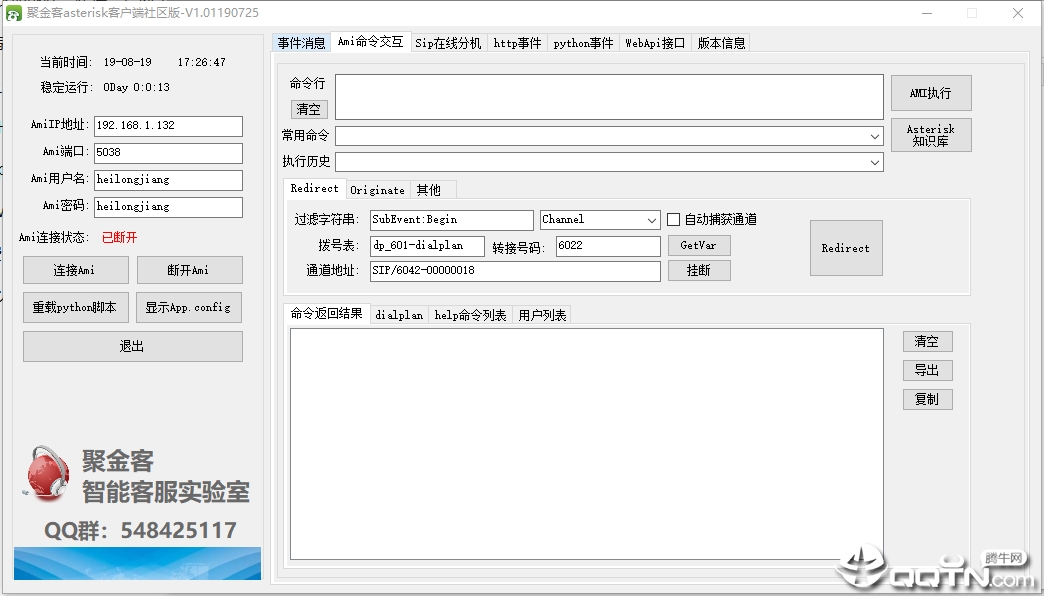The height and width of the screenshot is (596, 1044).
Task: Focus the 命令行 text box
Action: 609,97
